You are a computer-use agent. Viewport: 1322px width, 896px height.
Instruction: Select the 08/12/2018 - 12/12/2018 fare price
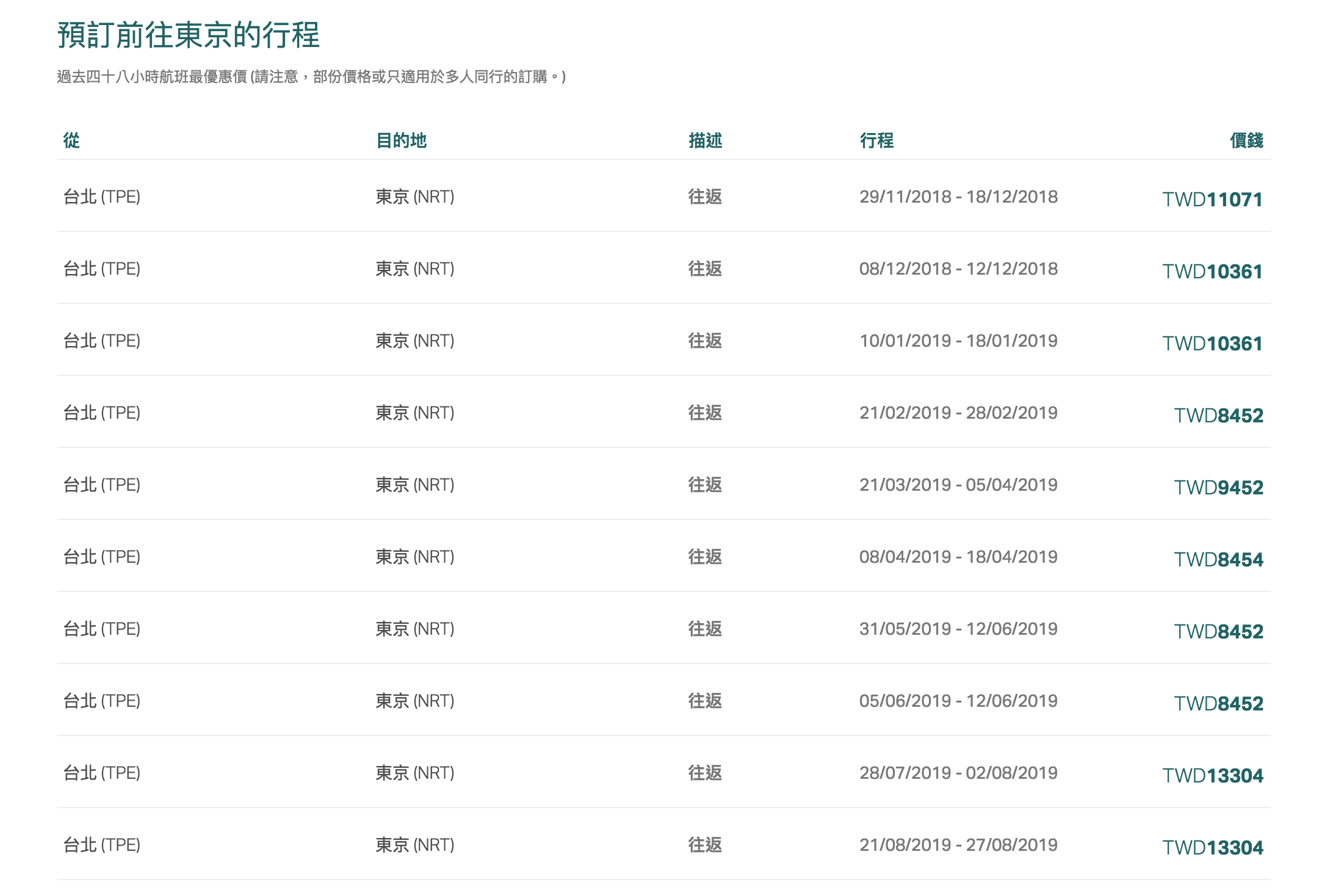(x=1212, y=271)
